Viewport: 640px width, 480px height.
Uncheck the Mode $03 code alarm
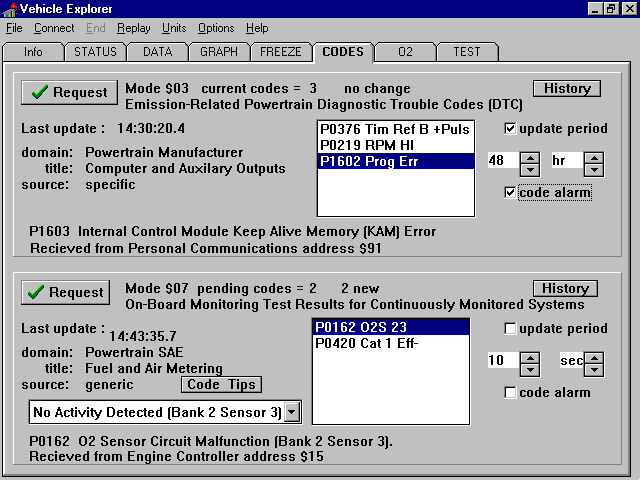click(511, 192)
